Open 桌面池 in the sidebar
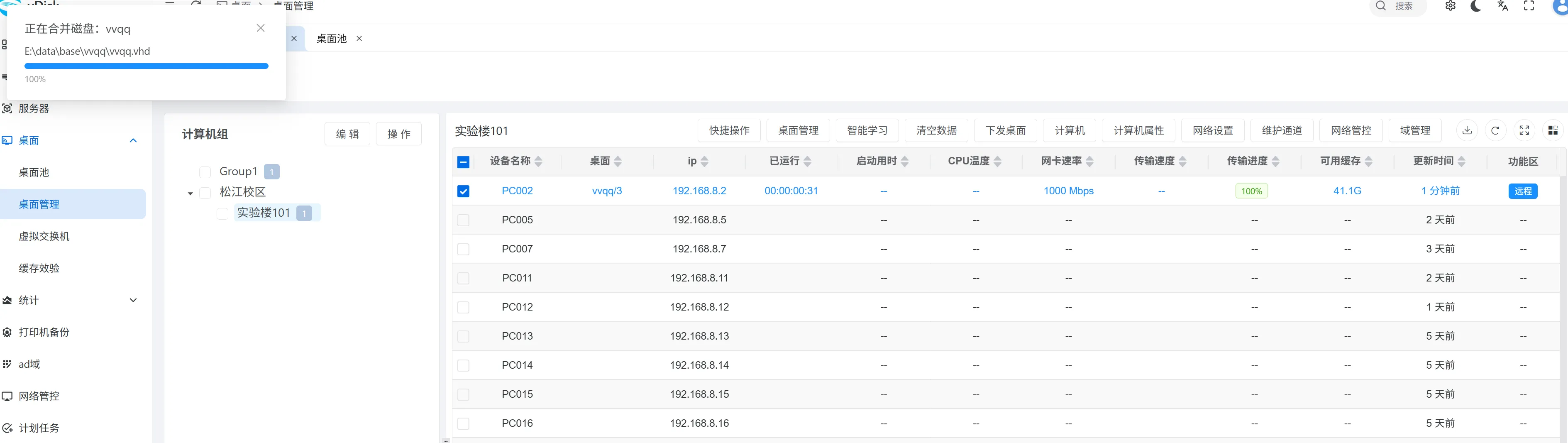The height and width of the screenshot is (443, 1568). [x=34, y=172]
